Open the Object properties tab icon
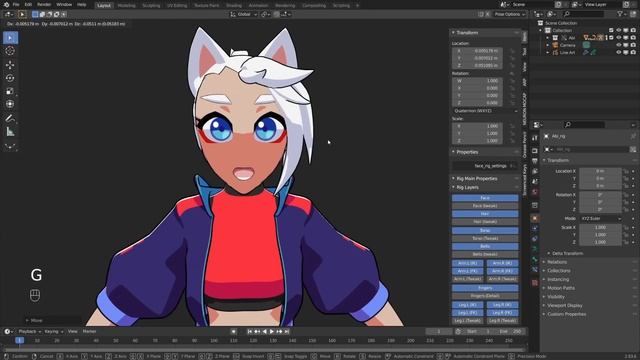The height and width of the screenshot is (360, 640). [x=535, y=218]
